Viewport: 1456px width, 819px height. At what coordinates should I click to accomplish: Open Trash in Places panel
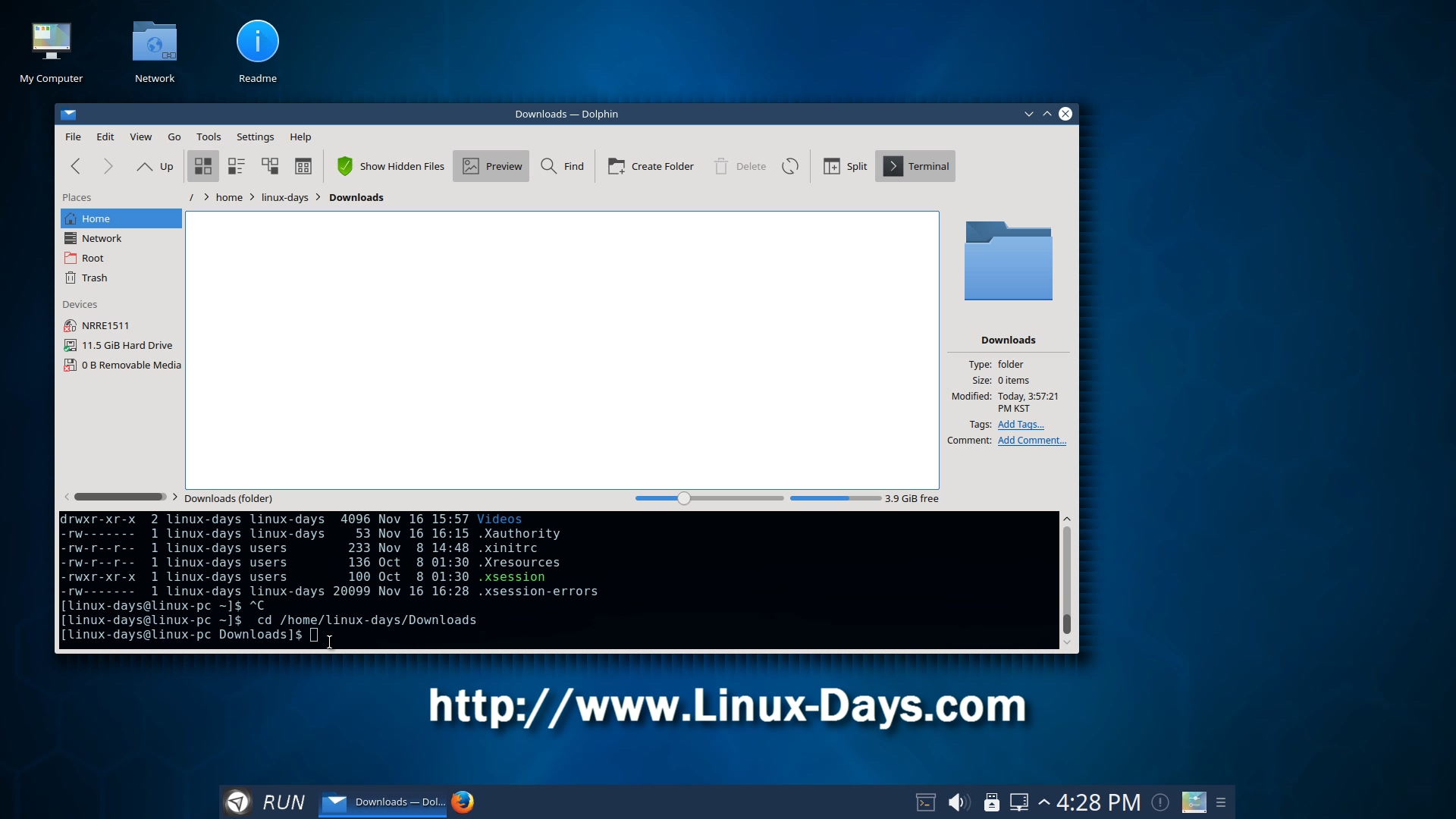(x=121, y=278)
